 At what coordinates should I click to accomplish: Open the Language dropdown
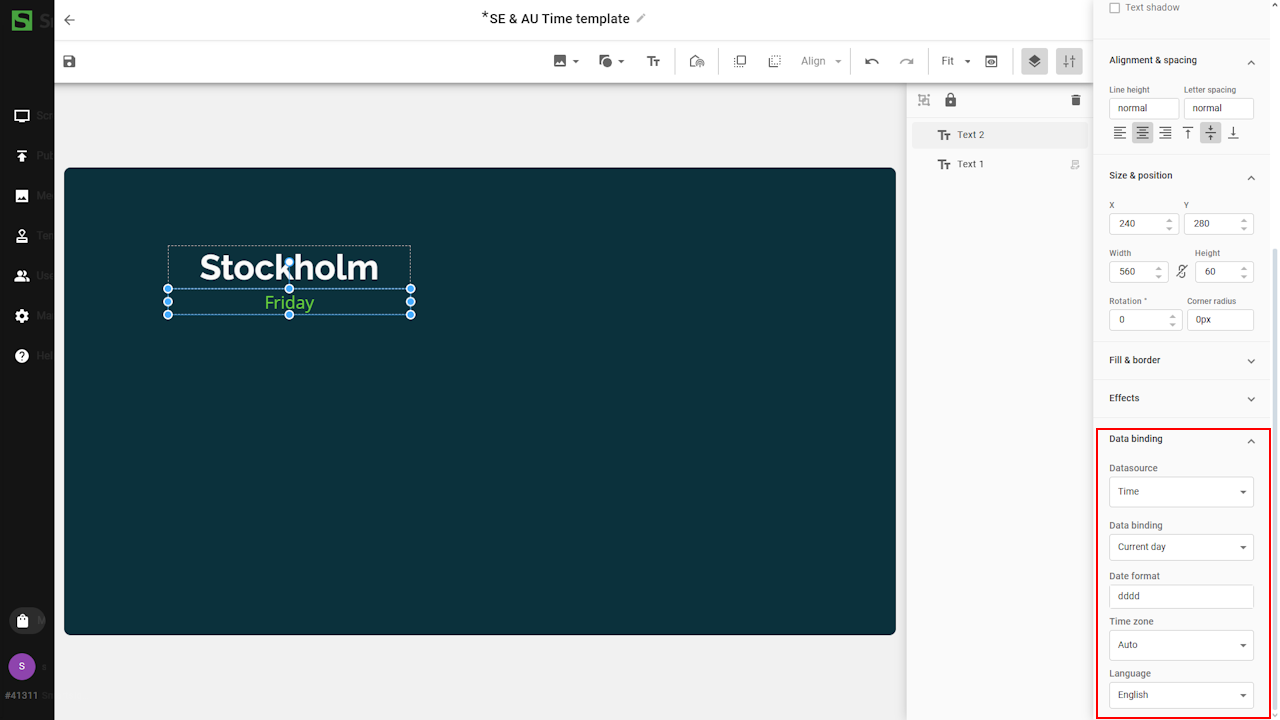[x=1180, y=695]
